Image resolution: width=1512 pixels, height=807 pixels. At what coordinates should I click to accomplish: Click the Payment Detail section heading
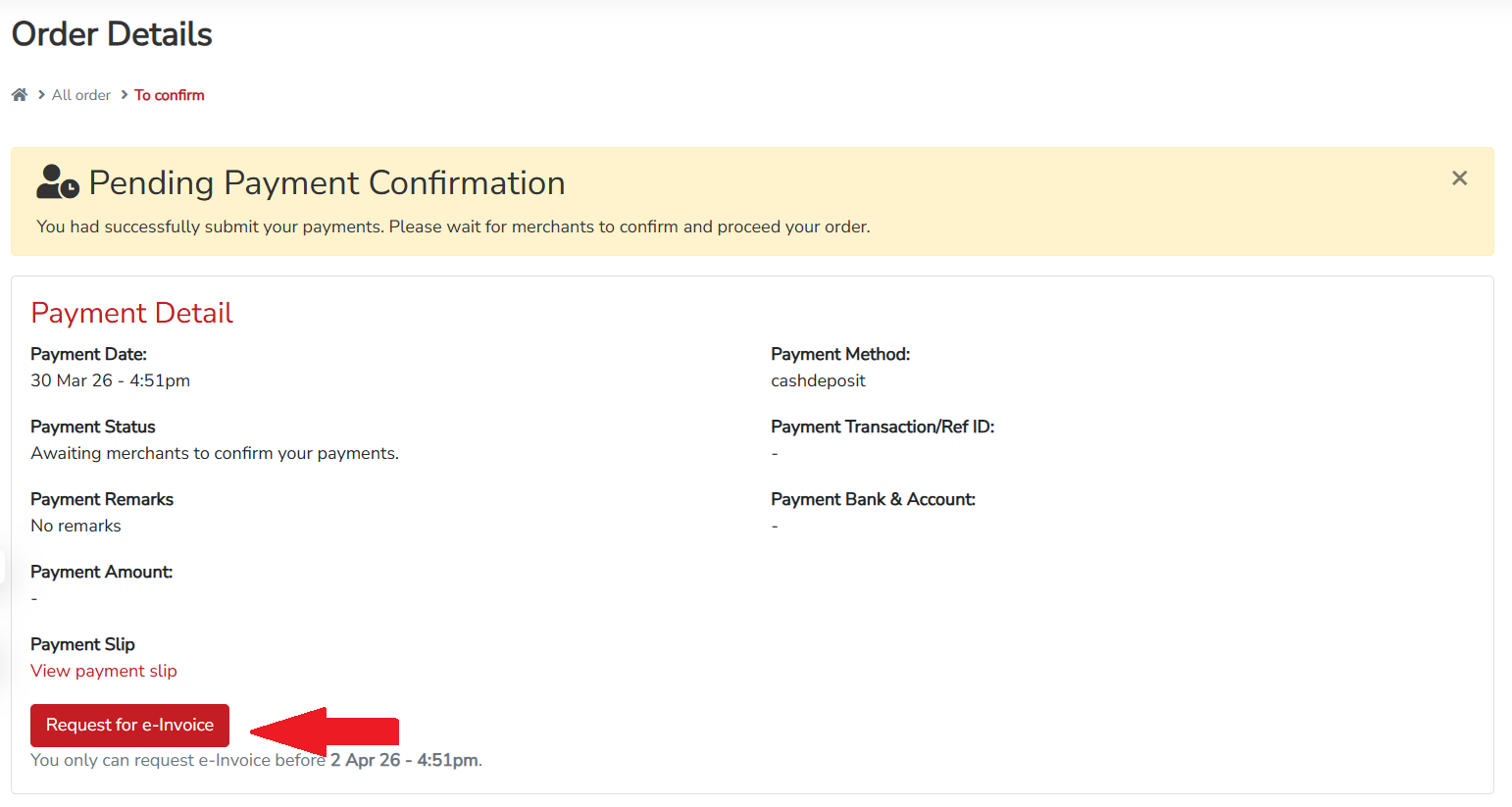(131, 312)
